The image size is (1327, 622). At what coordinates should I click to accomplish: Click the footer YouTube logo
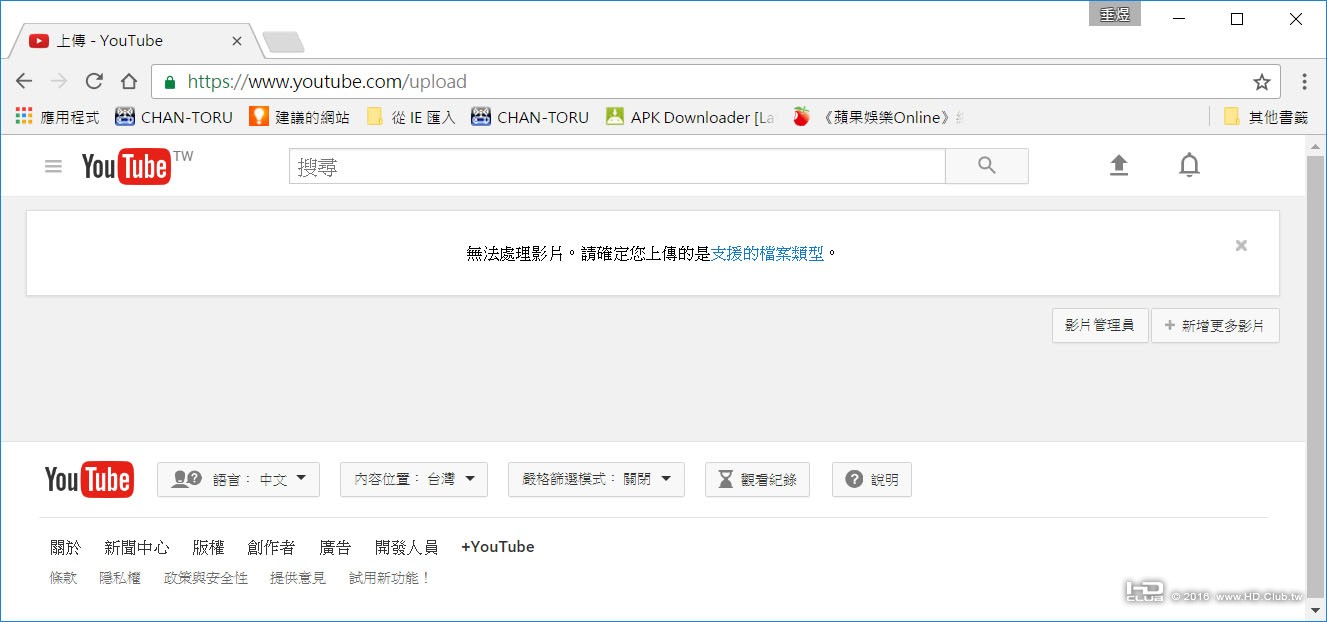[88, 480]
